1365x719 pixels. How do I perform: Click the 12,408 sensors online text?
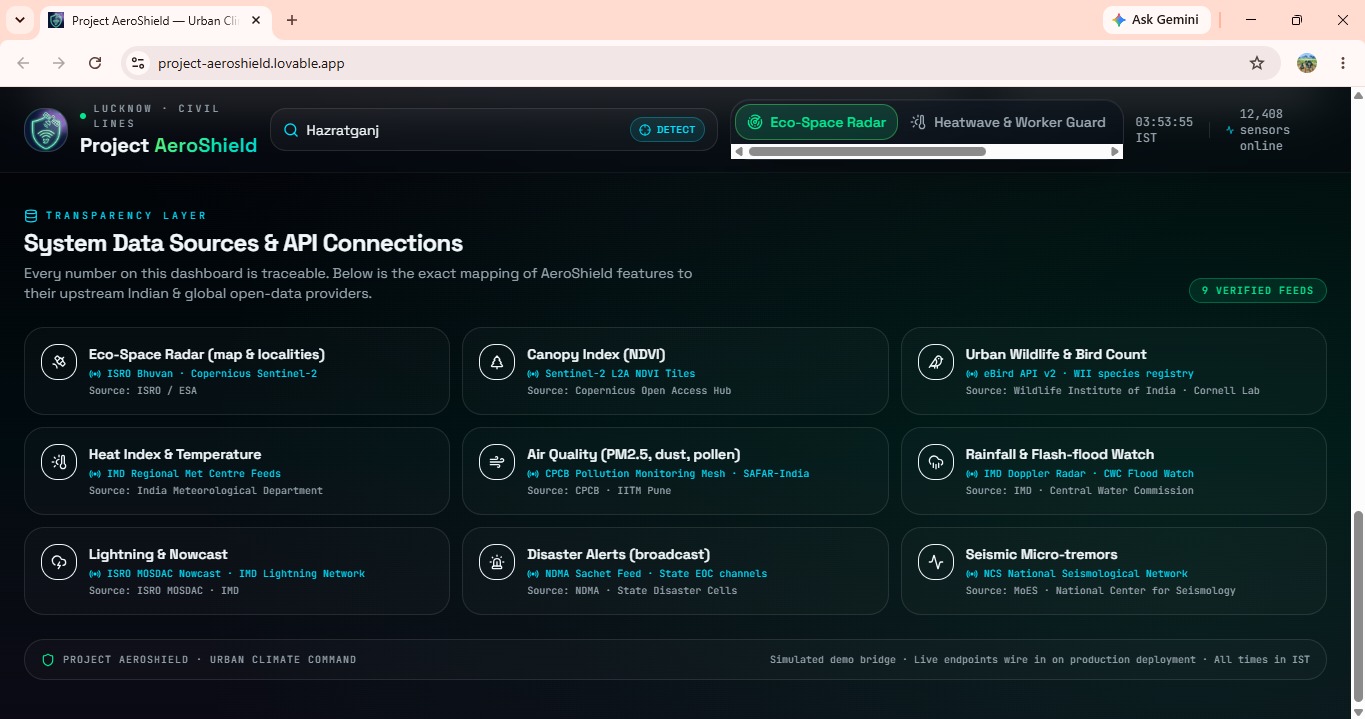pyautogui.click(x=1265, y=130)
